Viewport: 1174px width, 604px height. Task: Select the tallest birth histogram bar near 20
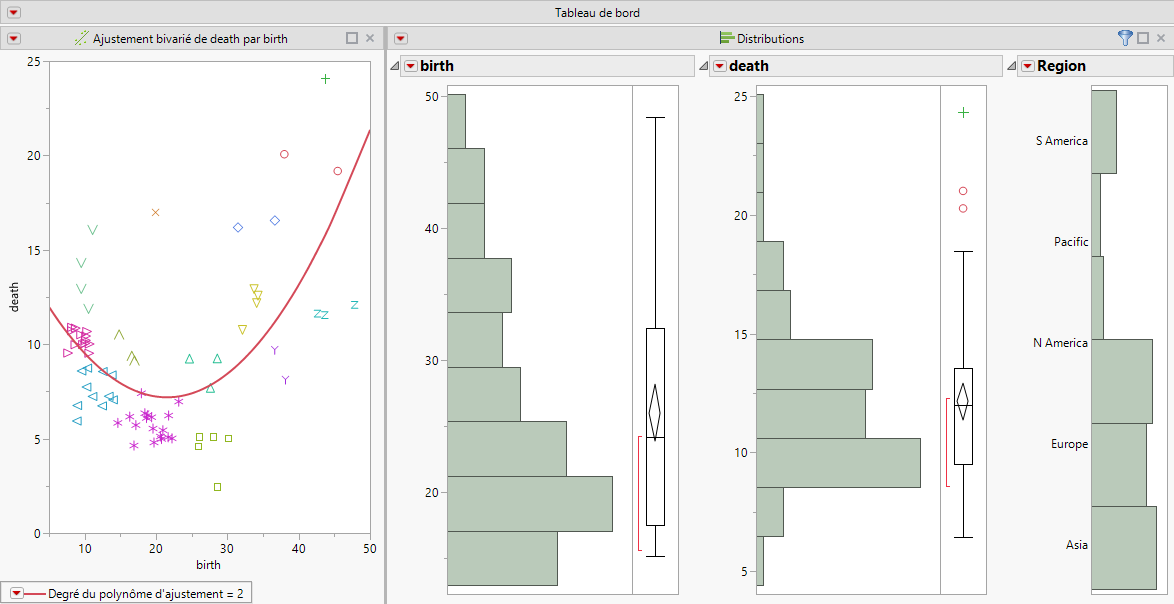(x=530, y=504)
